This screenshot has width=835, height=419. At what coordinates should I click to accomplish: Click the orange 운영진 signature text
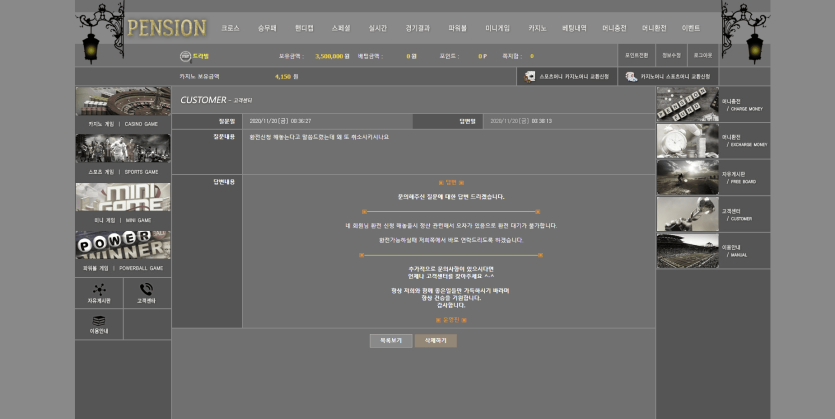click(x=451, y=320)
